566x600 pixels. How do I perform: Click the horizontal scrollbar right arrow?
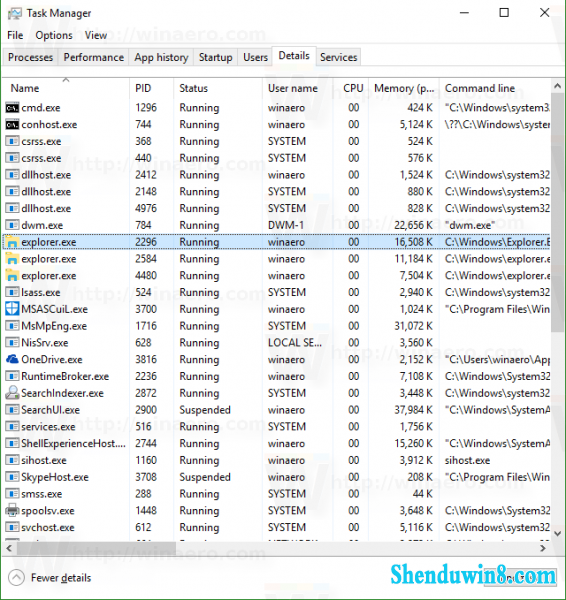click(x=543, y=548)
